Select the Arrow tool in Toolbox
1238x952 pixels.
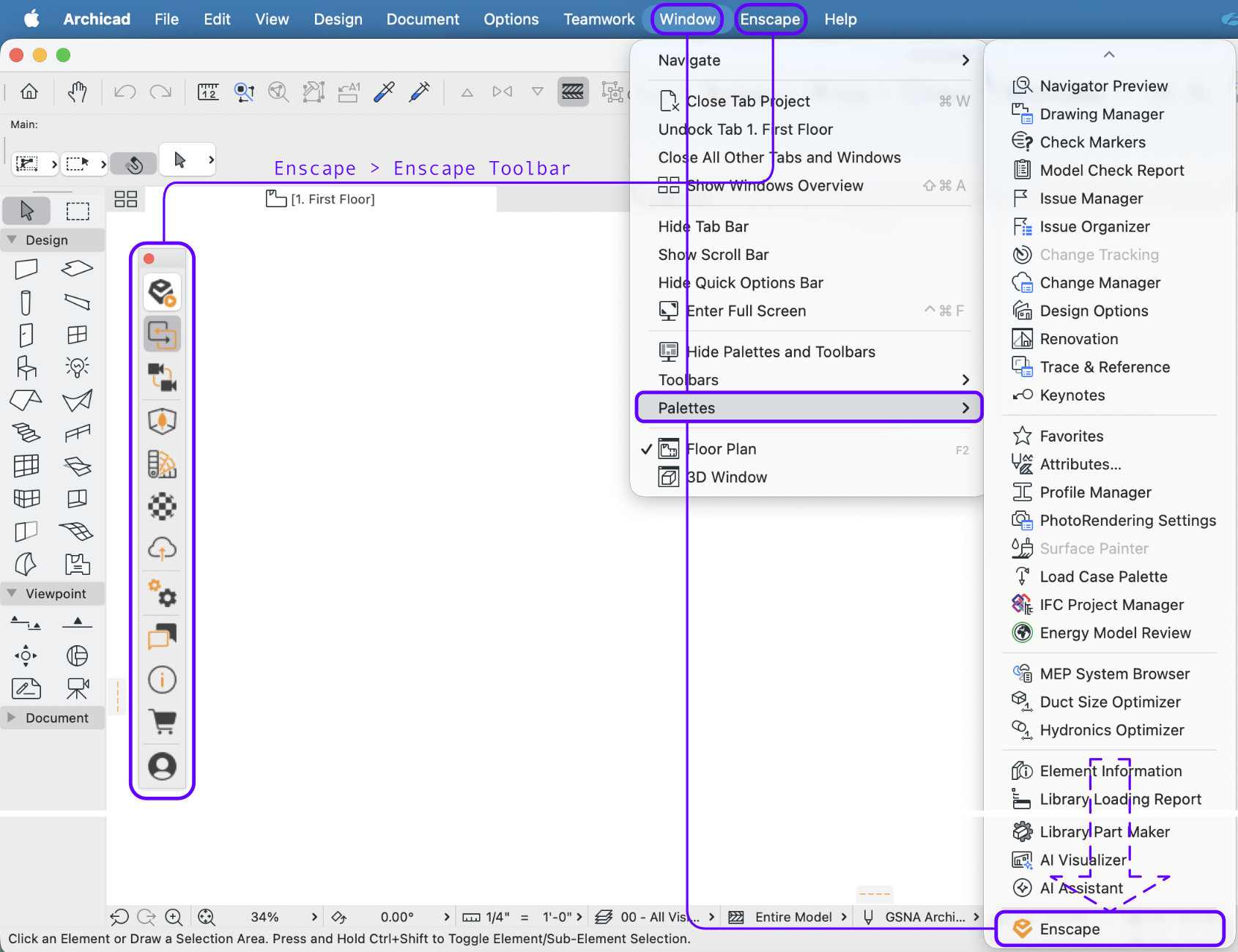click(x=27, y=211)
